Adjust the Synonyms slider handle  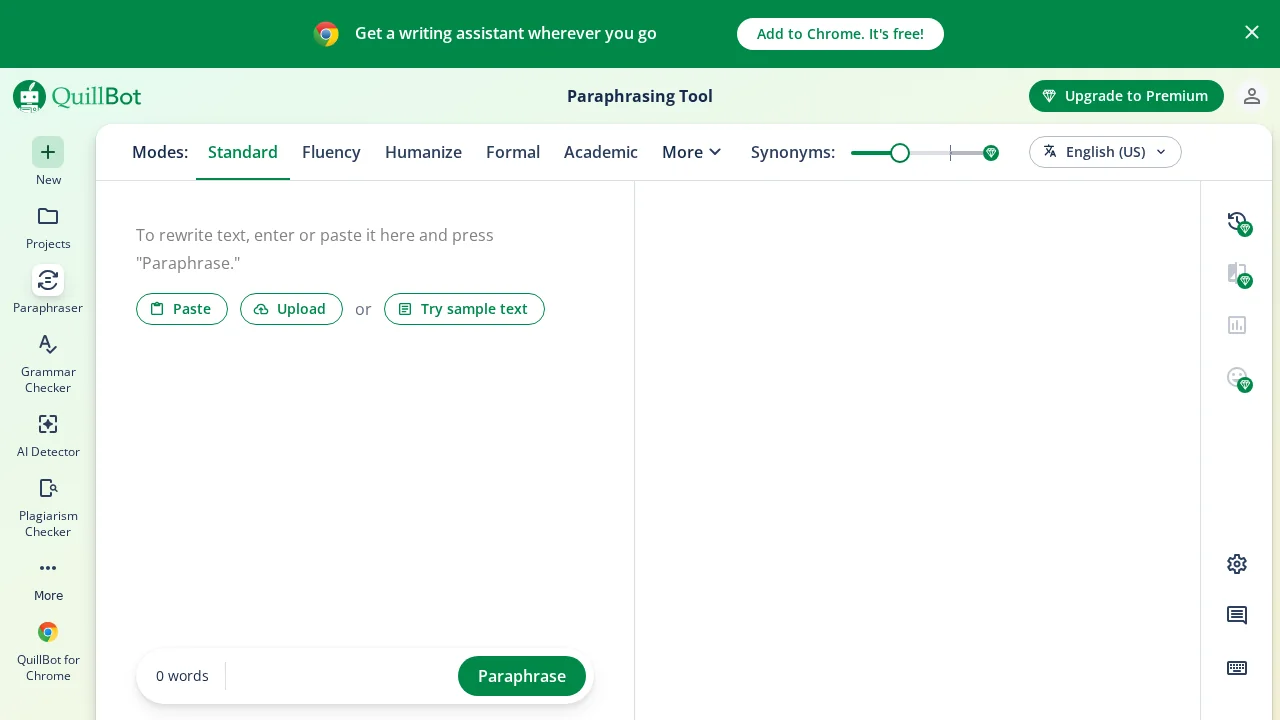pyautogui.click(x=900, y=153)
